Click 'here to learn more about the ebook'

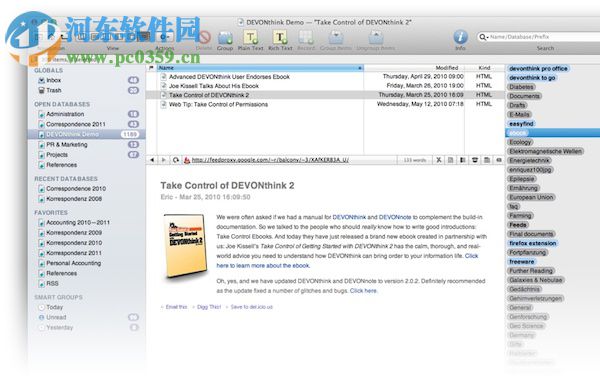[x=263, y=266]
